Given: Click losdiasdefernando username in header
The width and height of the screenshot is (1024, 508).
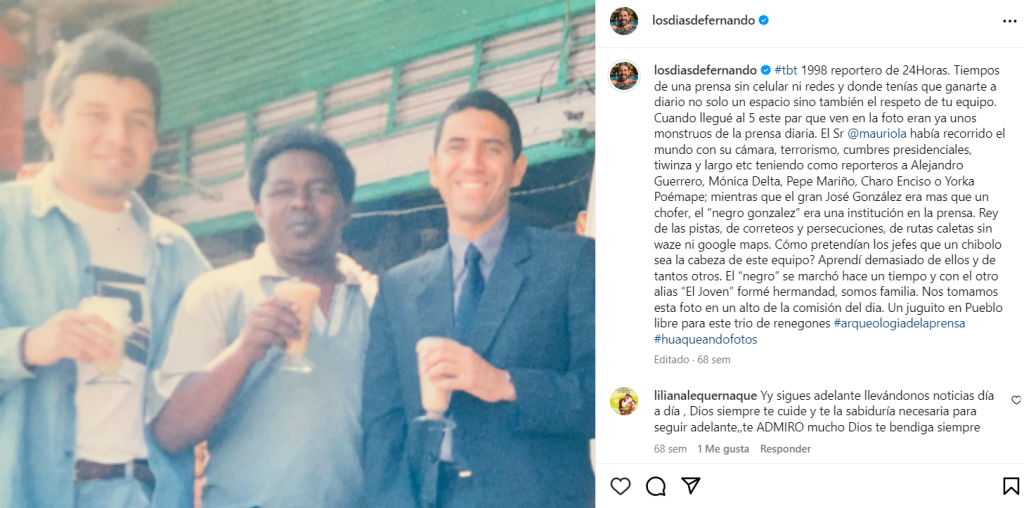Looking at the screenshot, I should (x=703, y=20).
